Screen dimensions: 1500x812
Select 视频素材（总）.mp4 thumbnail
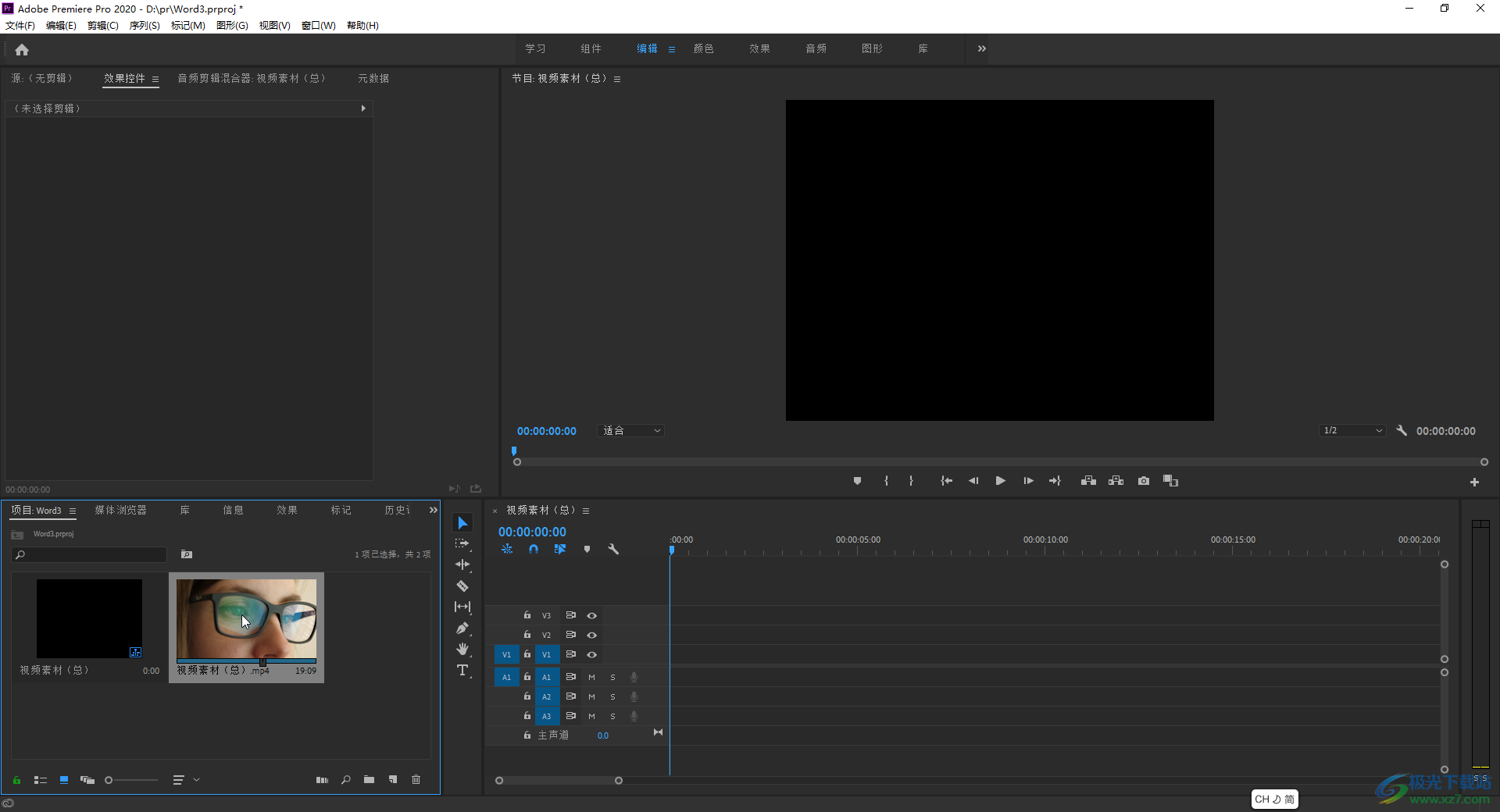point(247,618)
